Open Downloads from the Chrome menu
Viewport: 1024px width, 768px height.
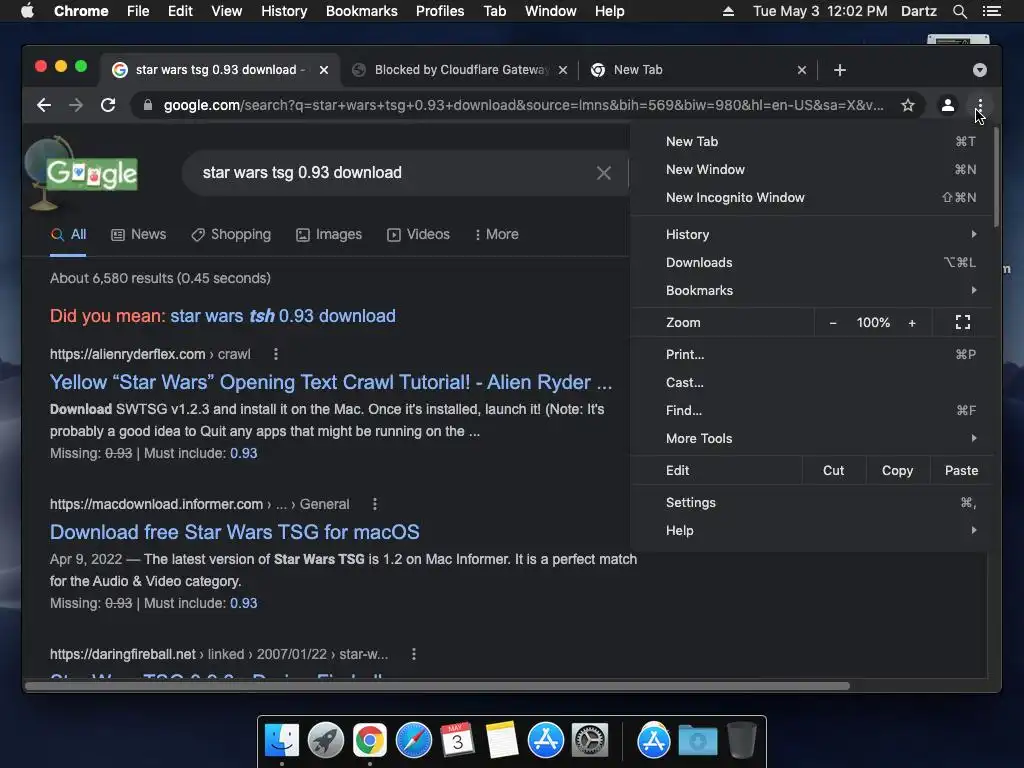[812, 263]
